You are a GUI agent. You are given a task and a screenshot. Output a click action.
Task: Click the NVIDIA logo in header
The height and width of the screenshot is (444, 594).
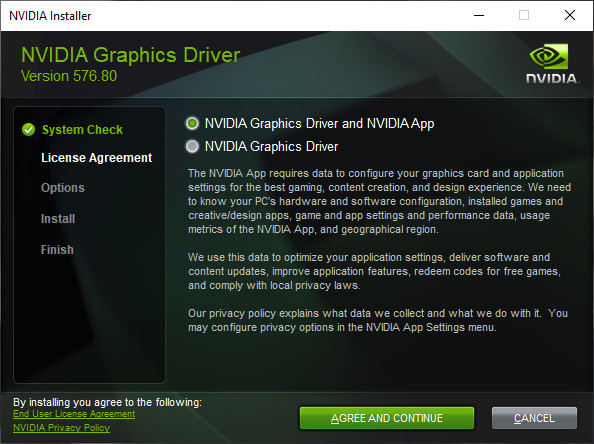pyautogui.click(x=552, y=64)
